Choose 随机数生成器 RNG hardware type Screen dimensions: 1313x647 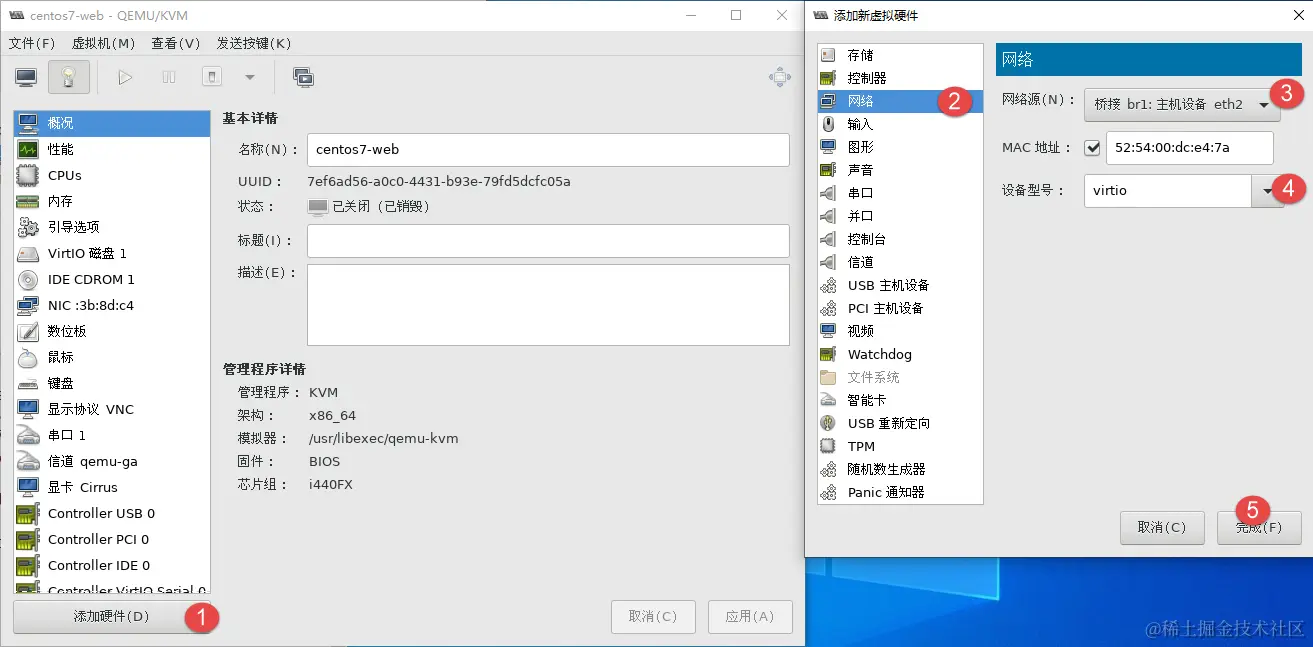pos(900,469)
